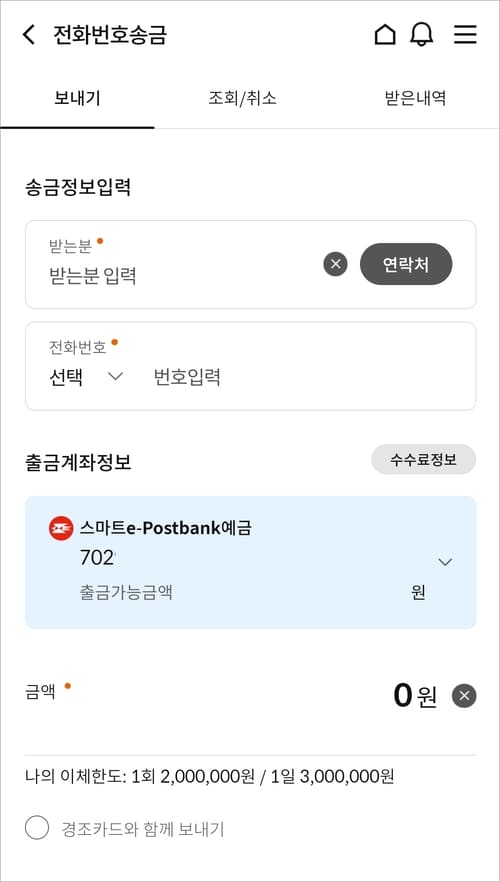Open notifications bell icon
The width and height of the screenshot is (500, 882).
422,35
